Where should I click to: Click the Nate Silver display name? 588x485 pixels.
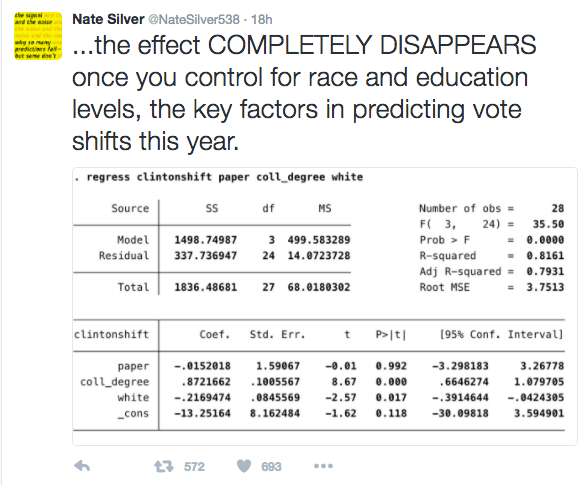tap(108, 19)
